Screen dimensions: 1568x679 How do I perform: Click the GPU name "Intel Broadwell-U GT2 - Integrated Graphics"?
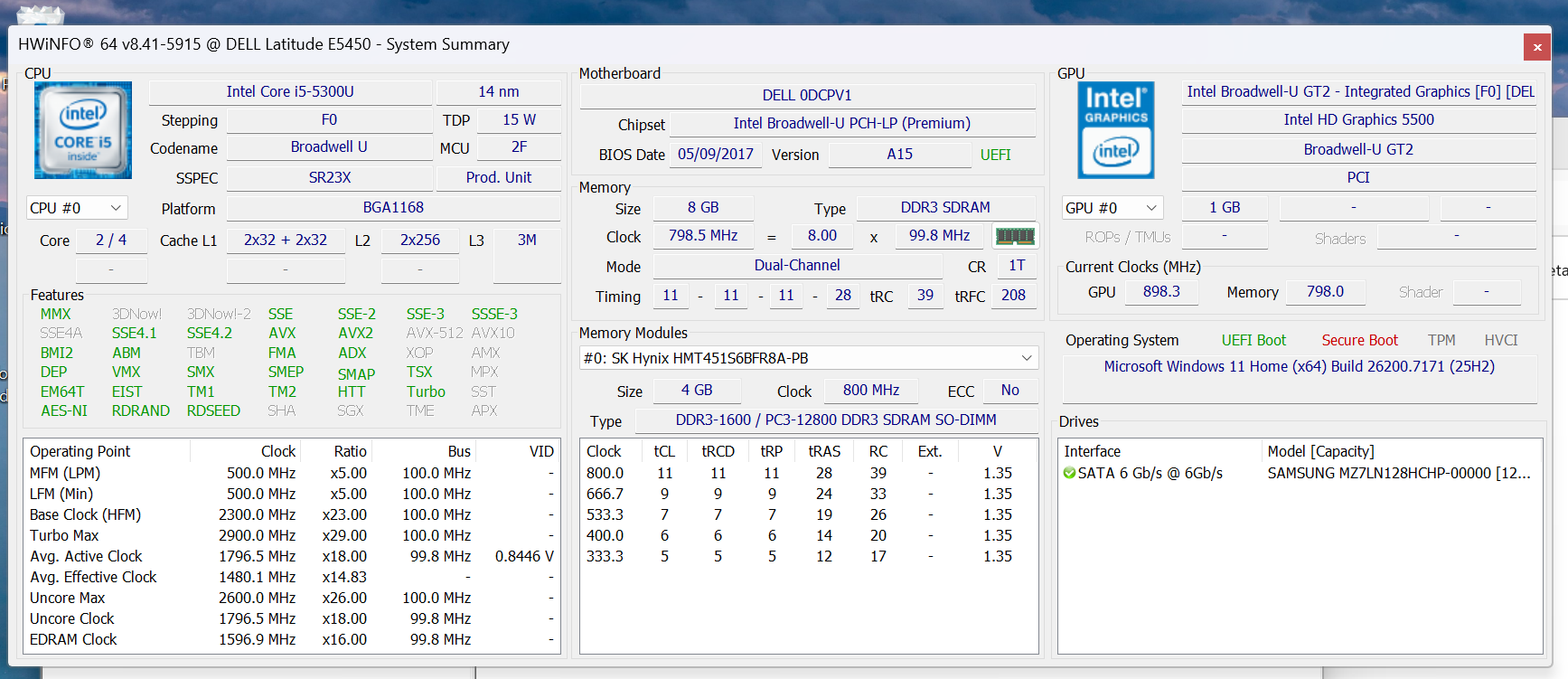(x=1359, y=91)
